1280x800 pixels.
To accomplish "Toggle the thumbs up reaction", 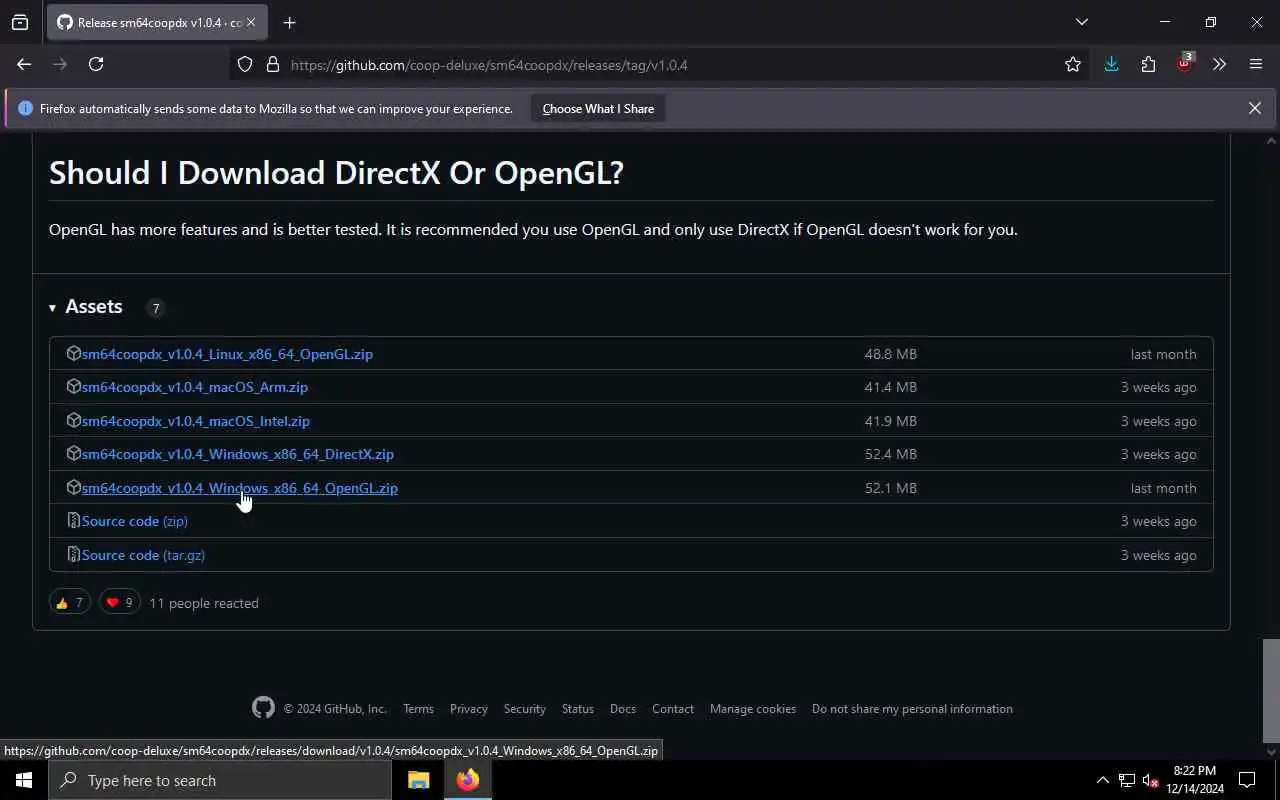I will pyautogui.click(x=70, y=602).
